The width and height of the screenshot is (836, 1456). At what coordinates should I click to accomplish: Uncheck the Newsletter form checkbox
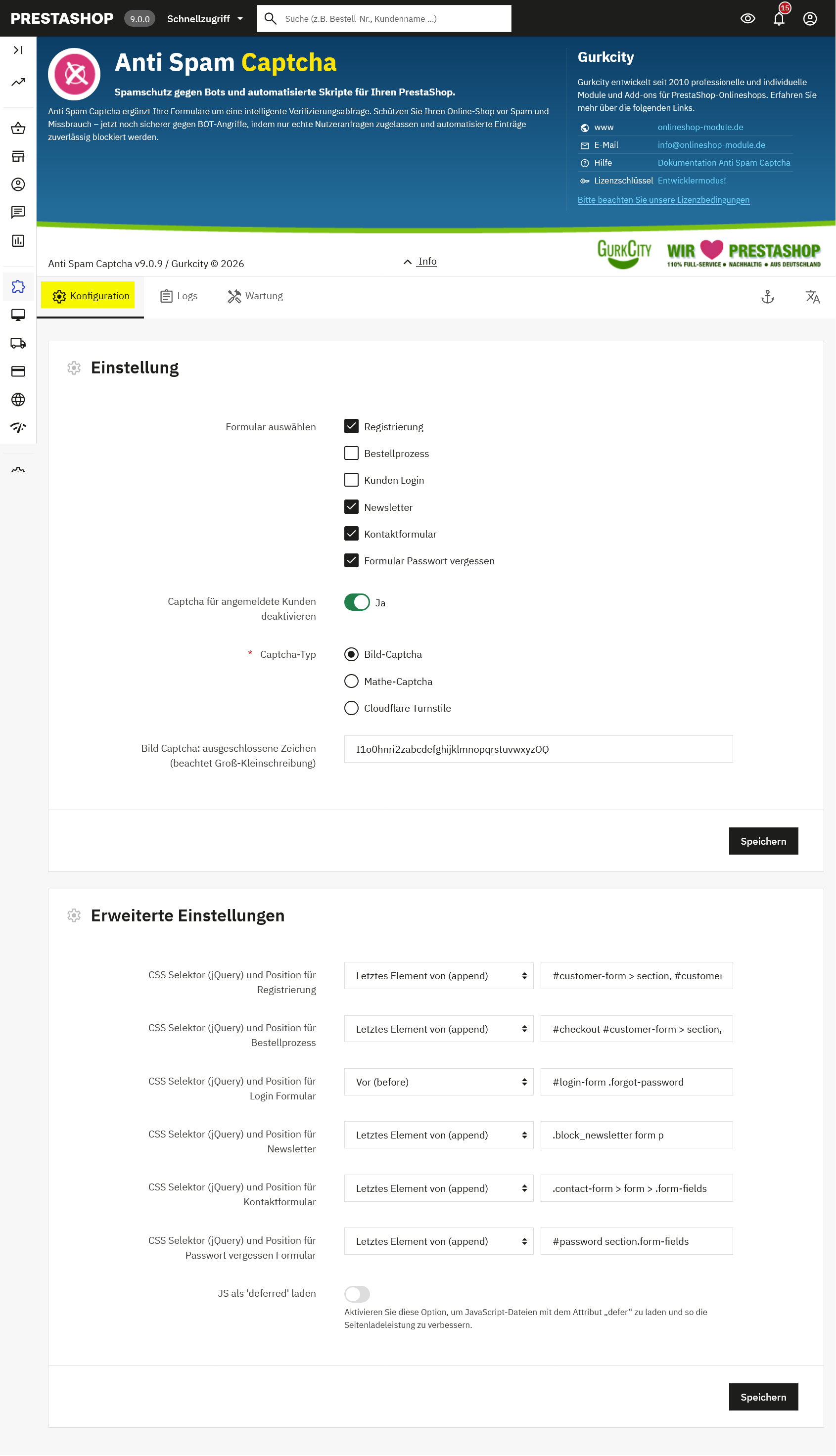(351, 507)
